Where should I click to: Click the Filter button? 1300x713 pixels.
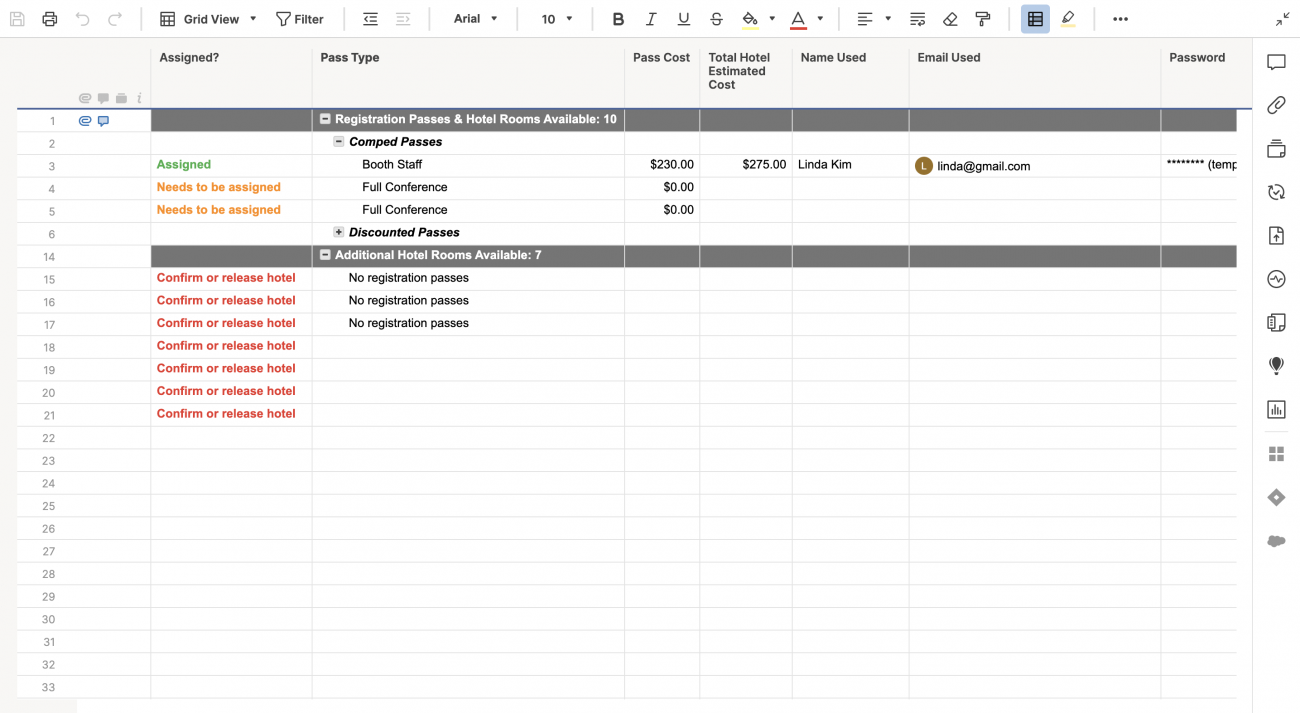point(300,19)
